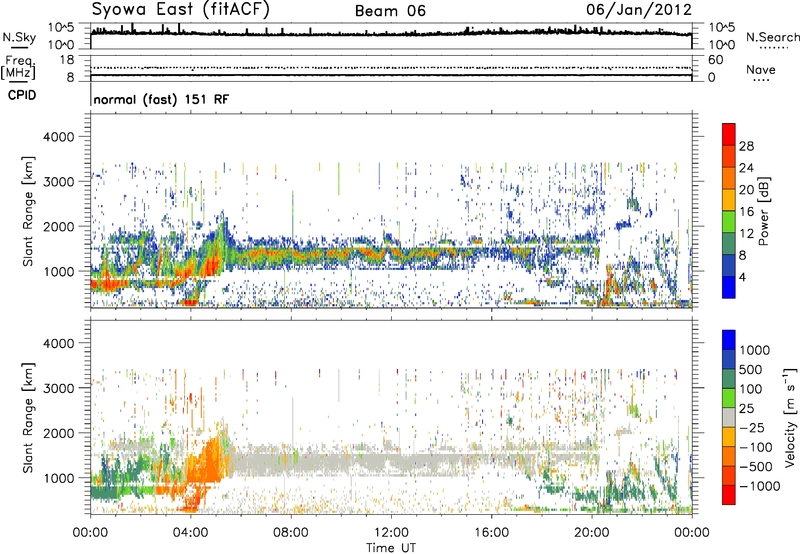Click the "28" label on Power colorbar

coord(746,146)
